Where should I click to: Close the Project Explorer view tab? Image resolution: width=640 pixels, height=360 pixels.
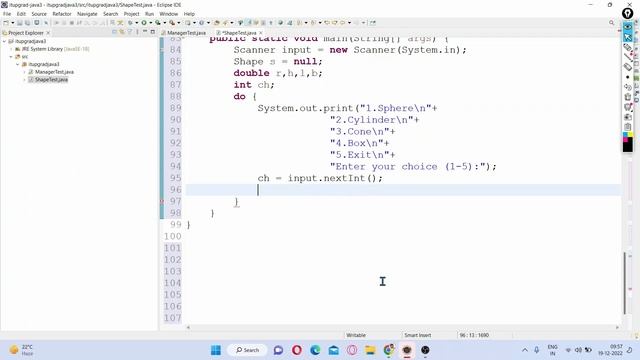tap(48, 33)
